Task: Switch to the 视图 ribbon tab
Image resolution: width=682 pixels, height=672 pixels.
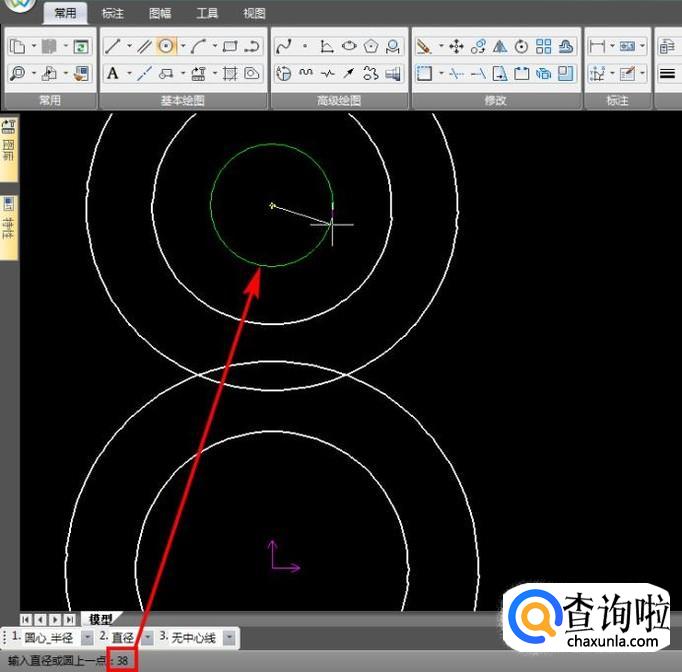Action: [254, 14]
